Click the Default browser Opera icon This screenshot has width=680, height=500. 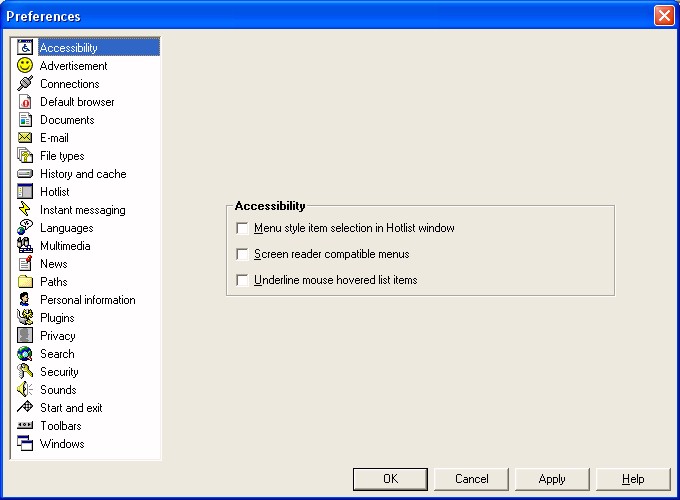pos(25,101)
